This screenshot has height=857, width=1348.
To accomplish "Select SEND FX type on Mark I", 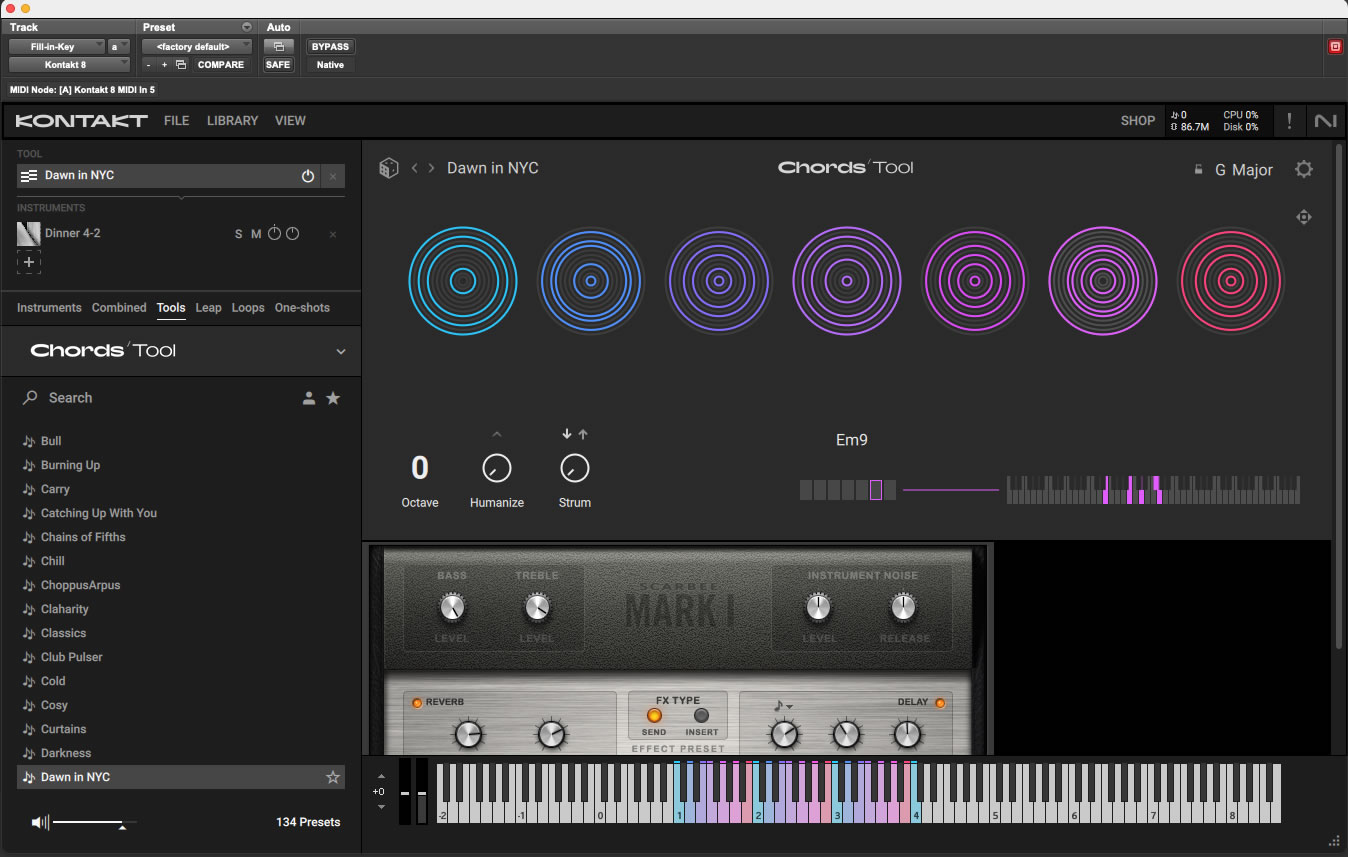I will (x=654, y=716).
